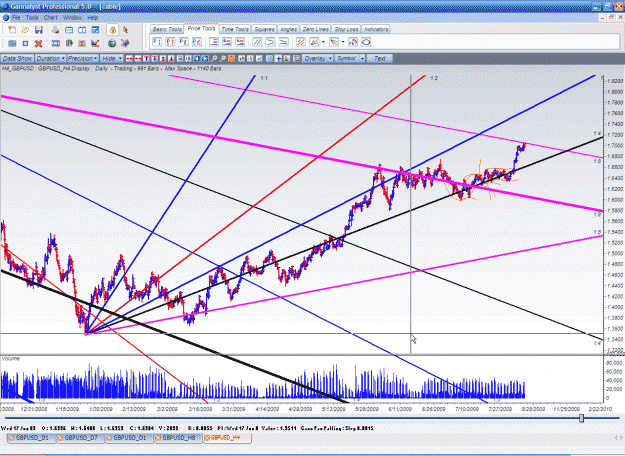Click the chart scroll slider handle
Image resolution: width=625 pixels, height=456 pixels.
tap(582, 418)
